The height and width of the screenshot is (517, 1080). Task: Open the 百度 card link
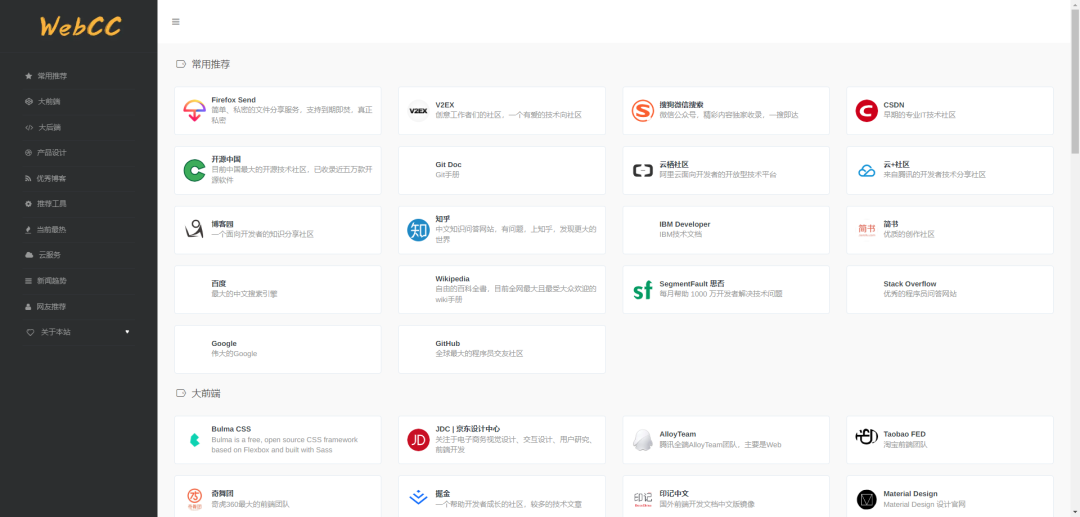(278, 290)
